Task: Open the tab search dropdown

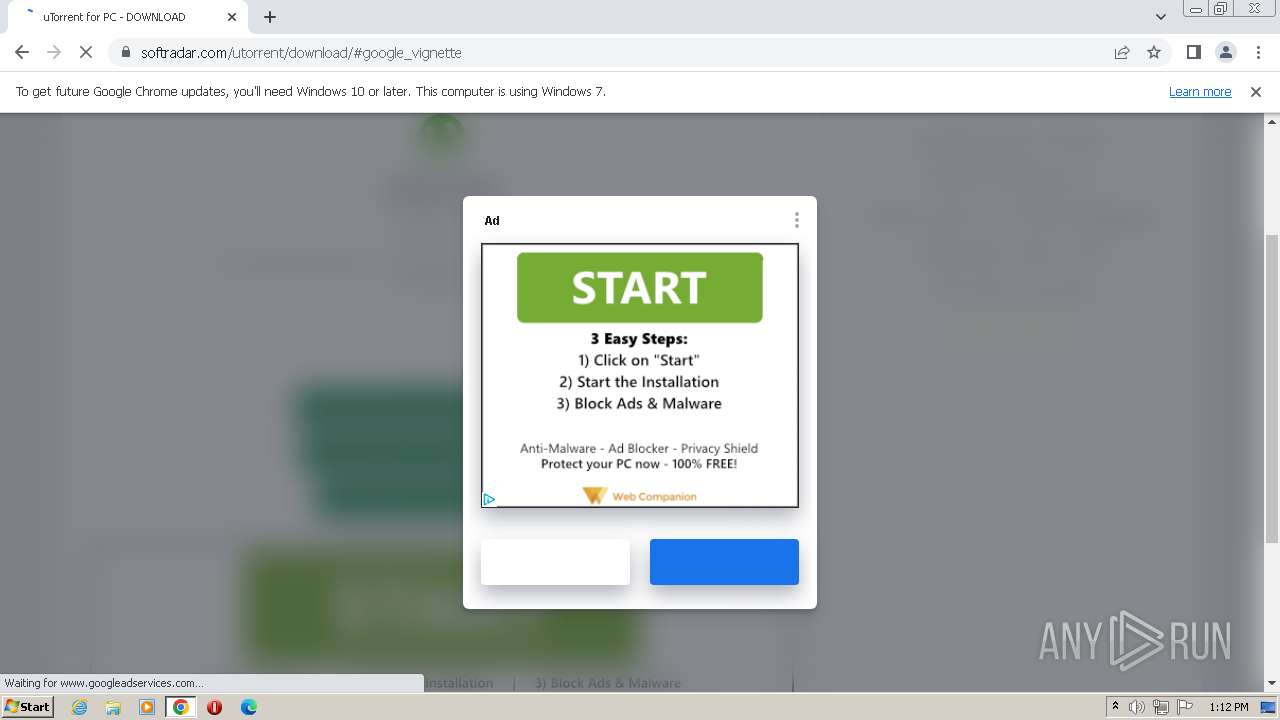Action: point(1160,17)
